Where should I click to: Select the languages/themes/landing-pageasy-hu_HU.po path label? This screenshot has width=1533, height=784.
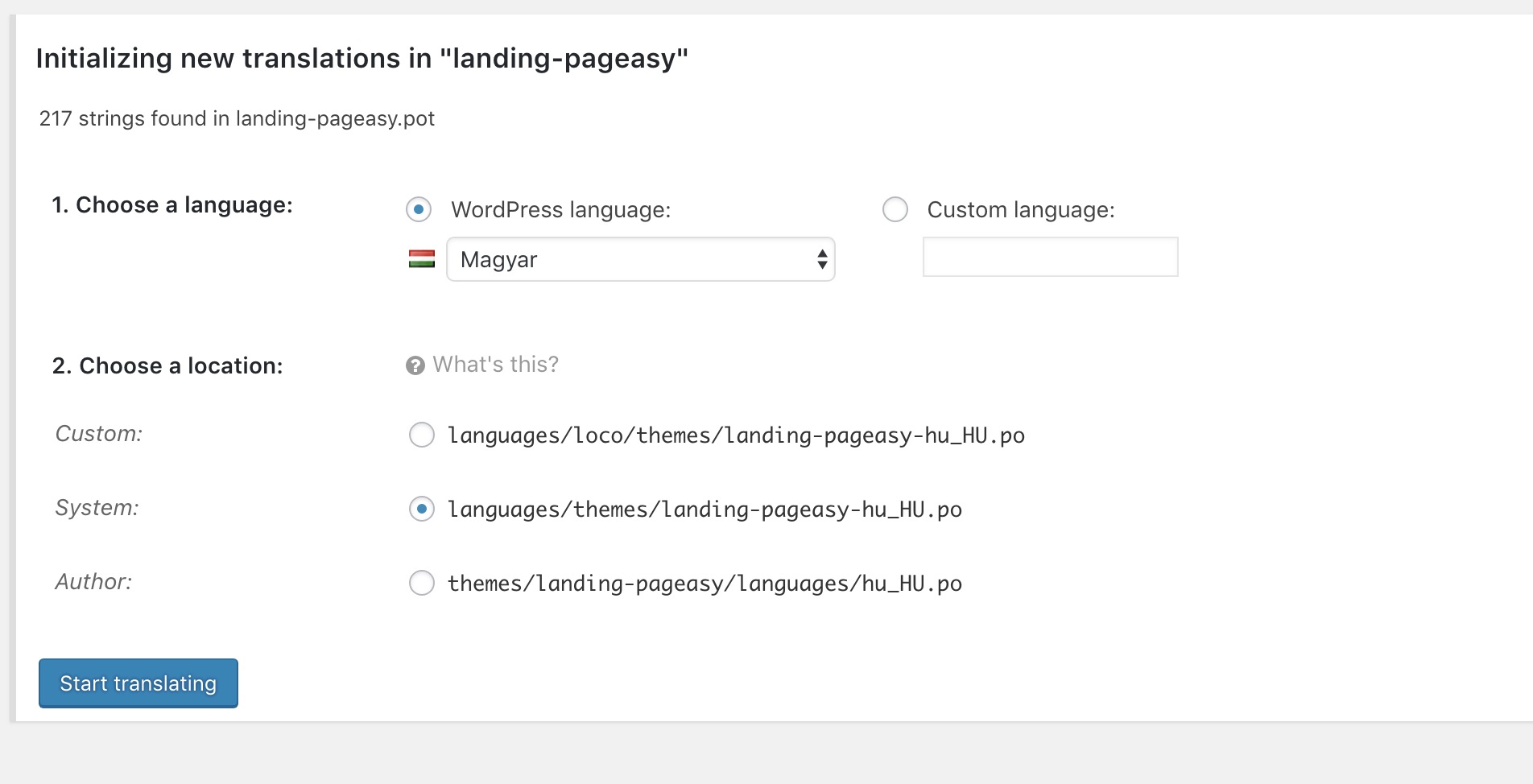click(705, 510)
